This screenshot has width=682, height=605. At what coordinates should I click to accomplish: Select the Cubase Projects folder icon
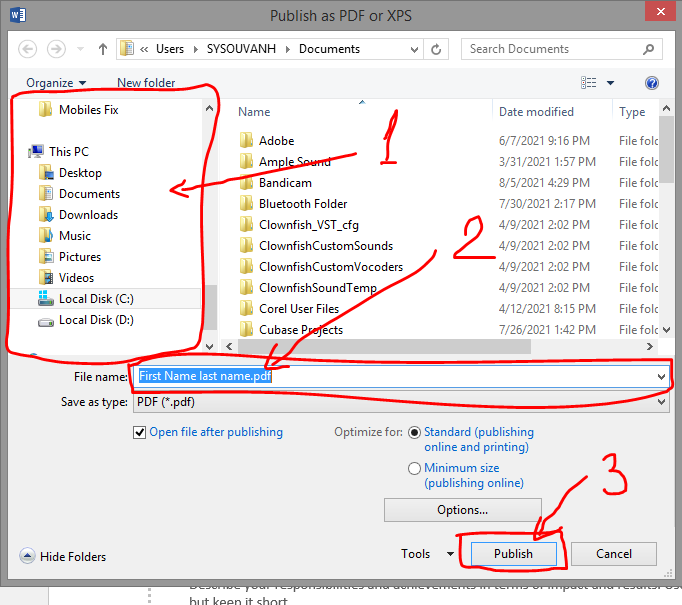click(246, 329)
